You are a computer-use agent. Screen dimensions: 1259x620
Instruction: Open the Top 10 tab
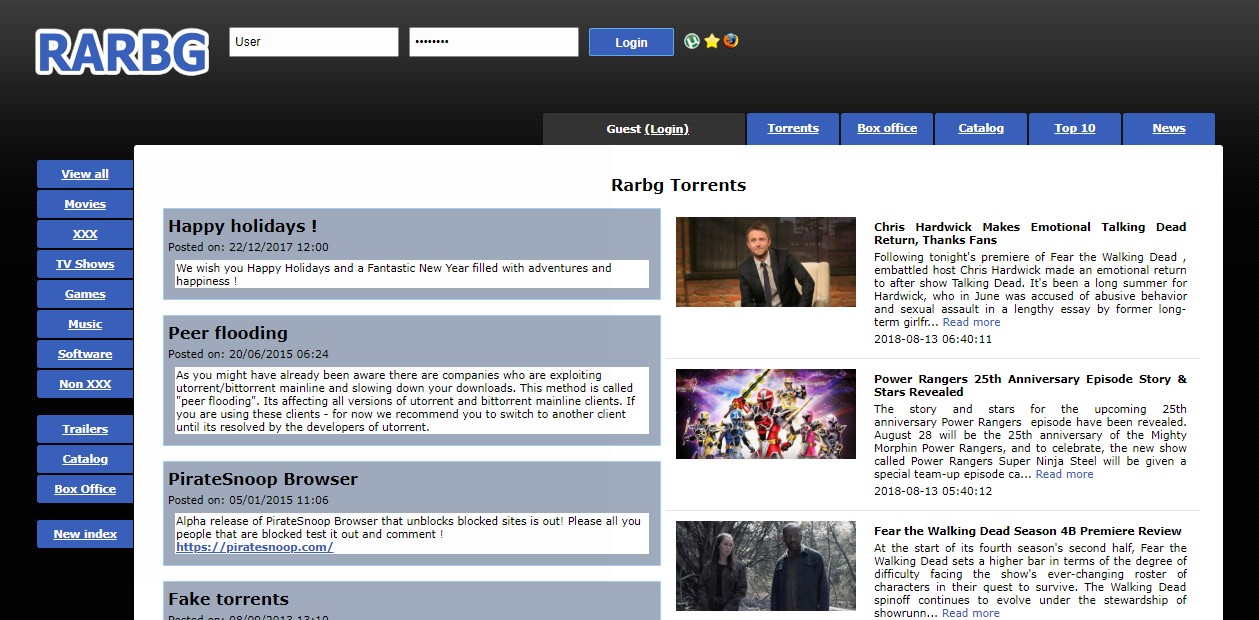1075,129
